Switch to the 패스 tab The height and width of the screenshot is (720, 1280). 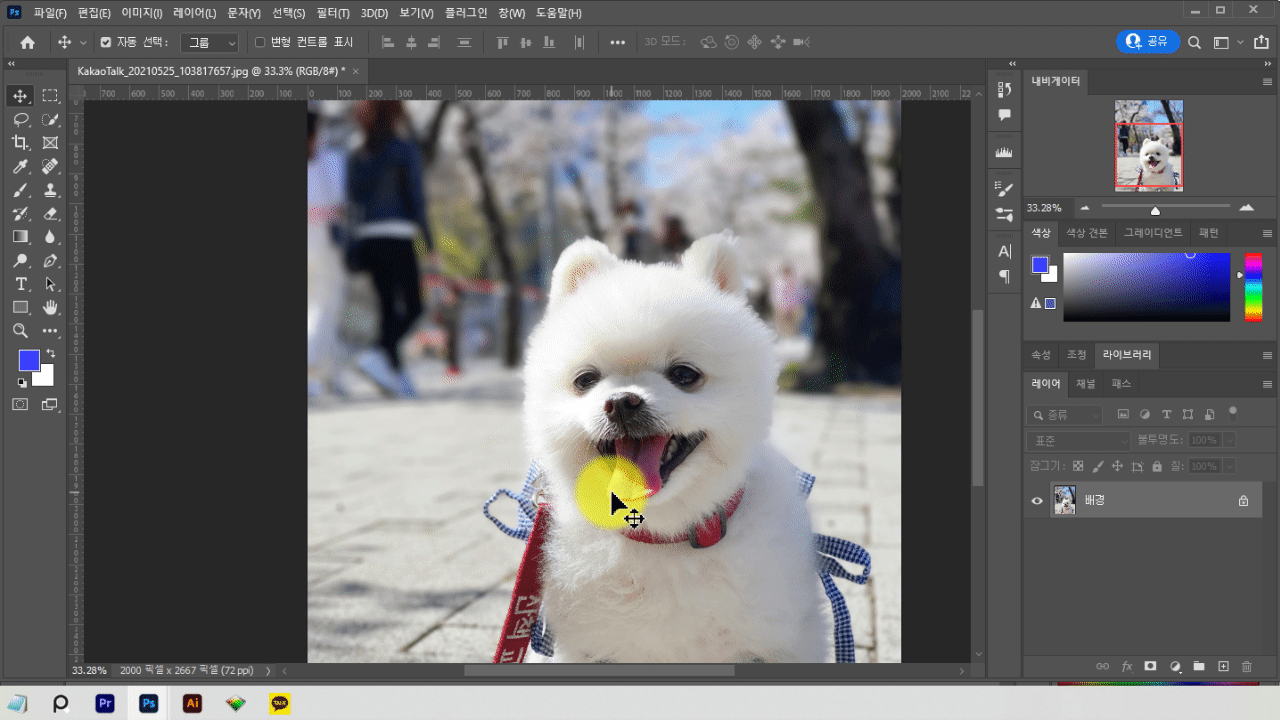click(x=1121, y=384)
